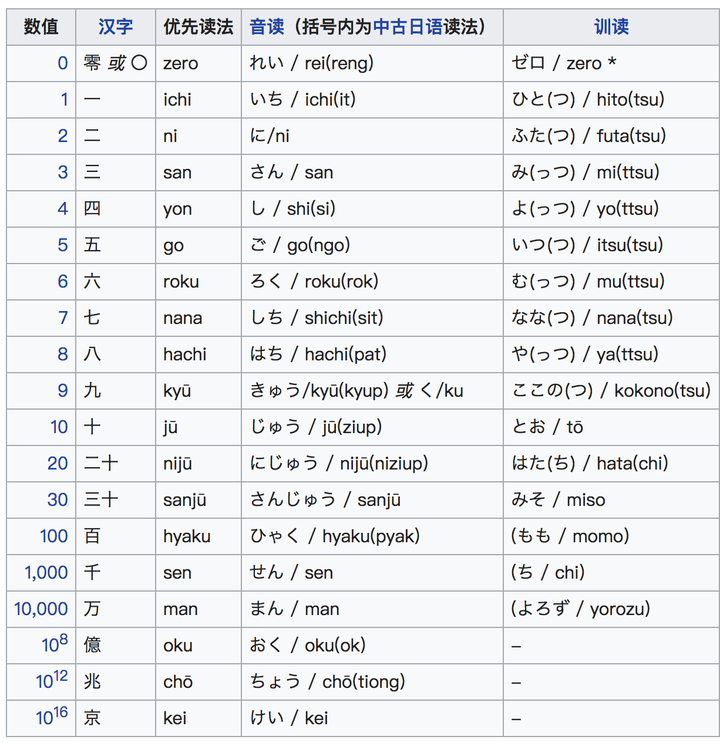
Task: Open the 音读 header link
Action: [267, 27]
